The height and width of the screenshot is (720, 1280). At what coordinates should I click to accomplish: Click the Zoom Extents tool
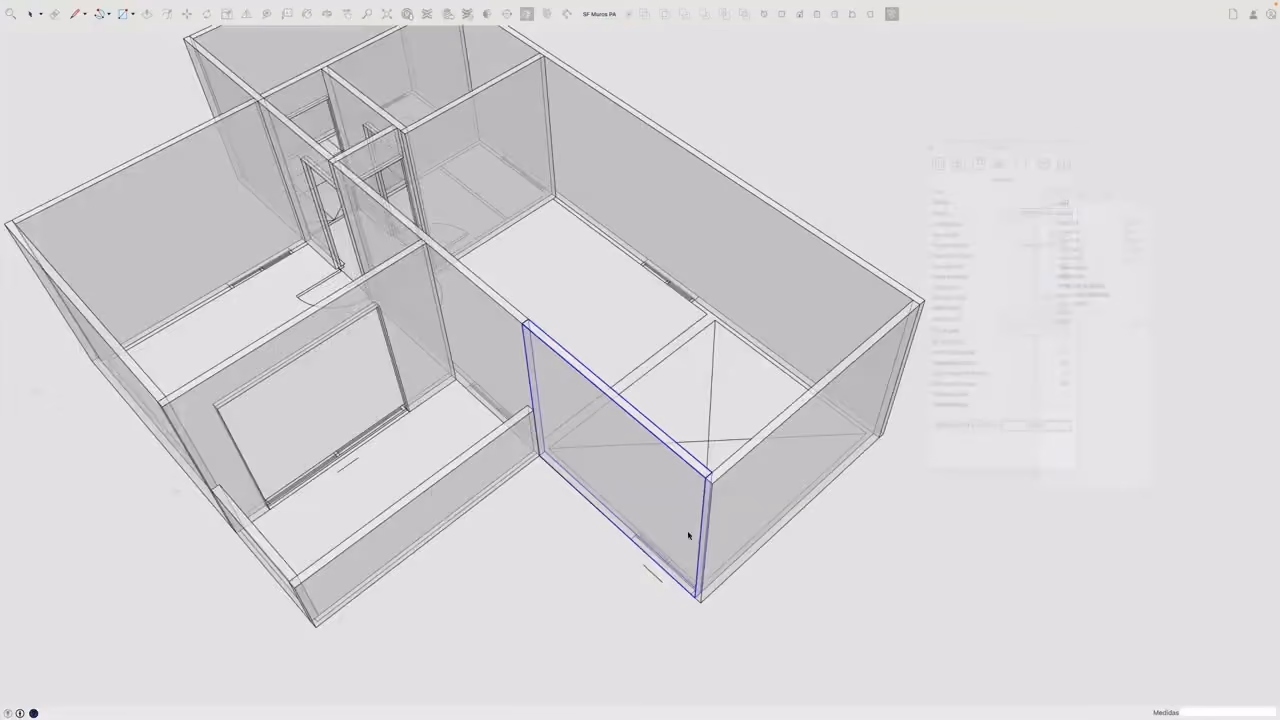pyautogui.click(x=387, y=14)
